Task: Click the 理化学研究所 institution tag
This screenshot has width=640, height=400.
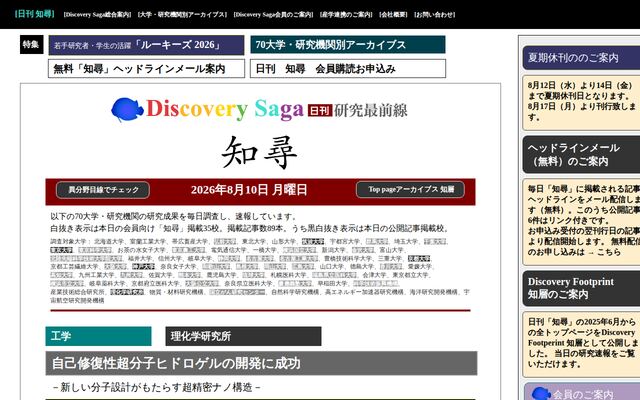Action: 243,336
